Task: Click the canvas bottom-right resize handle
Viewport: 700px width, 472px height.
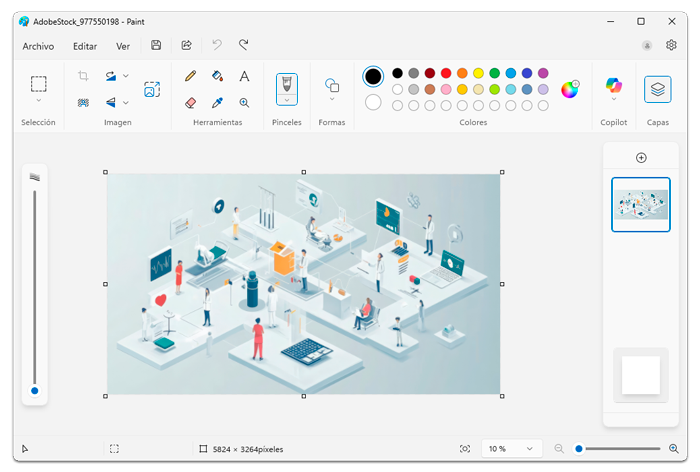Action: (502, 396)
